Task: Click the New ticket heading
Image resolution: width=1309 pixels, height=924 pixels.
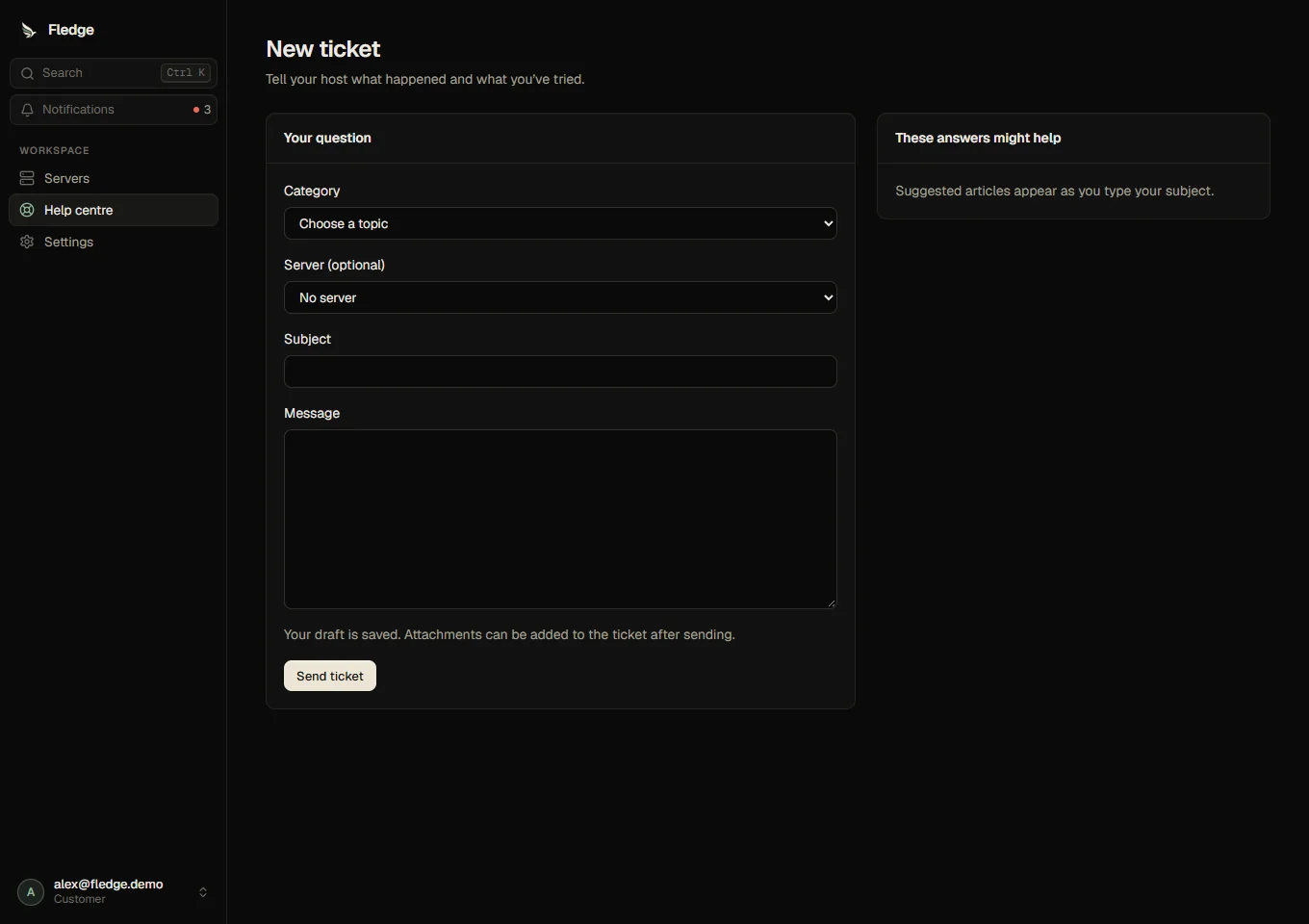Action: click(323, 49)
